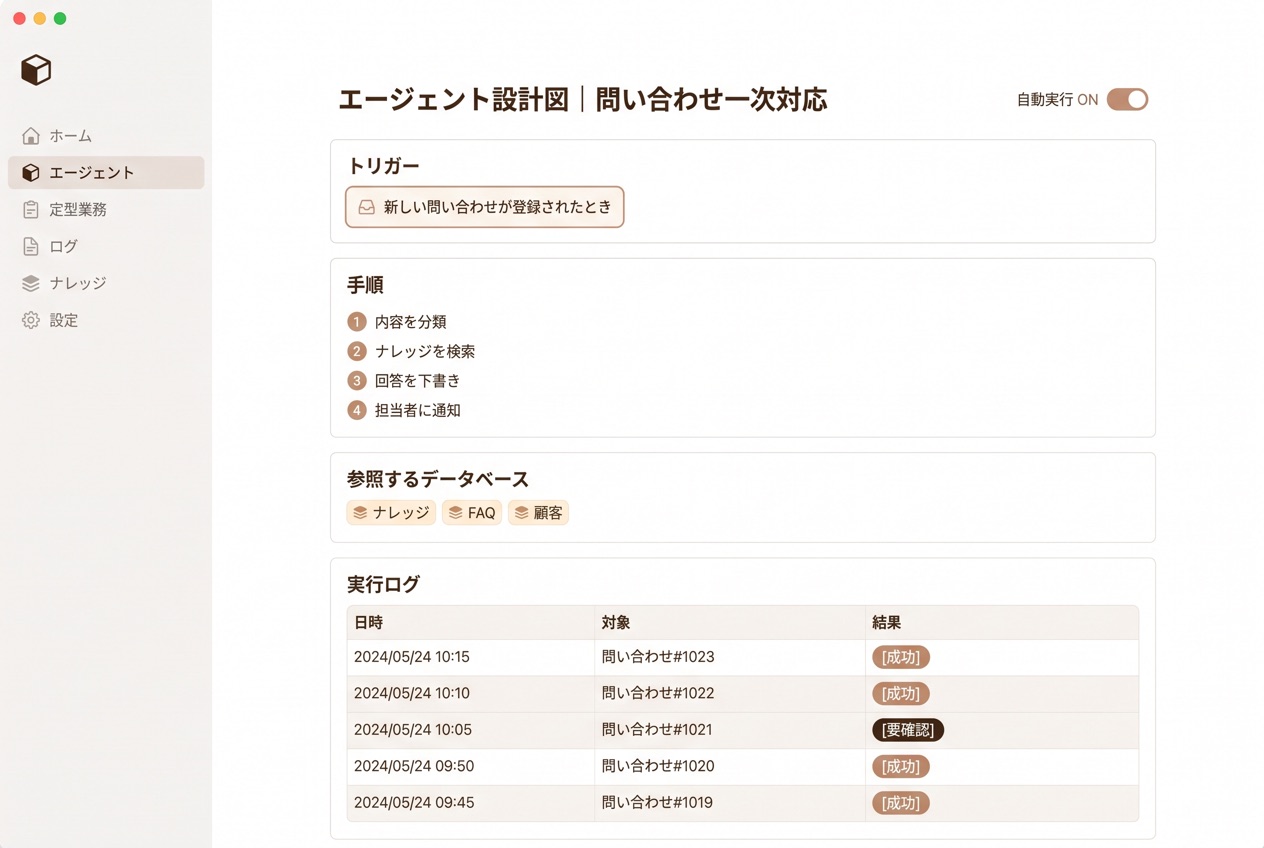Click the [成功] badge for 問い合わせ#1019

[901, 803]
